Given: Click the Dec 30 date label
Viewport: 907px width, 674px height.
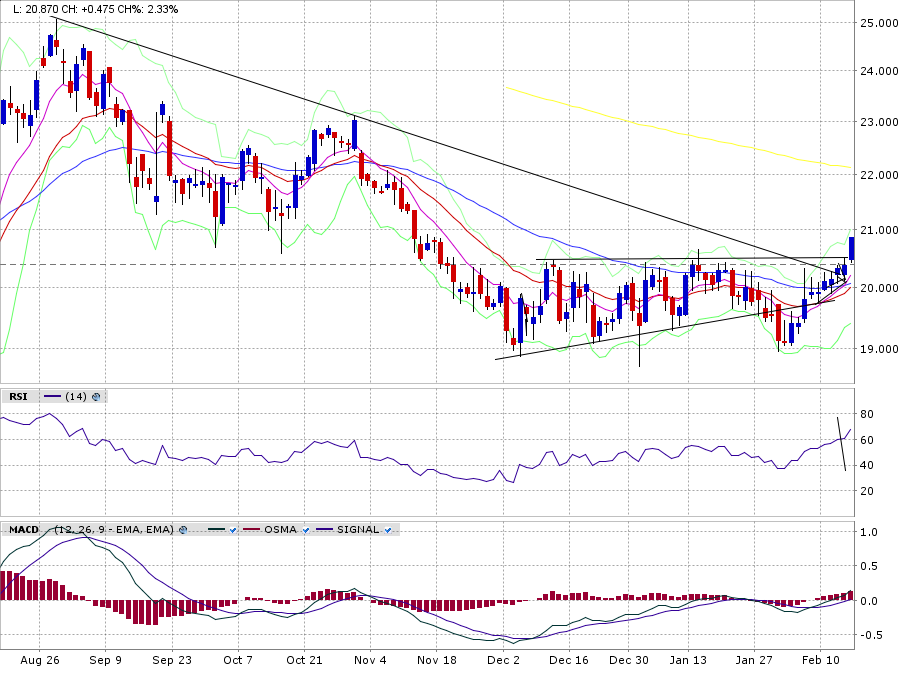Looking at the screenshot, I should (x=629, y=660).
